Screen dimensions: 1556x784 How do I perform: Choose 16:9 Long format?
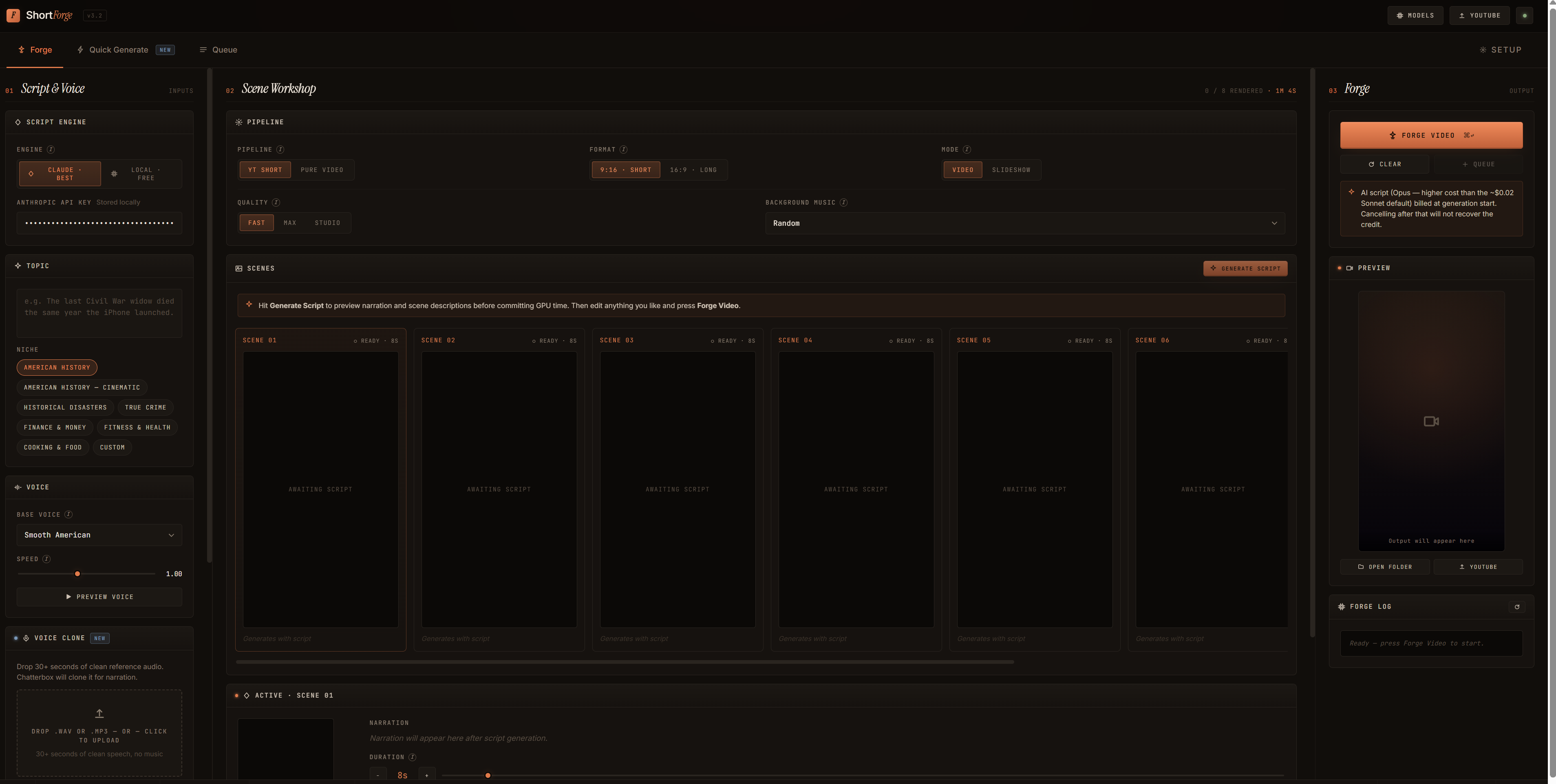click(693, 170)
